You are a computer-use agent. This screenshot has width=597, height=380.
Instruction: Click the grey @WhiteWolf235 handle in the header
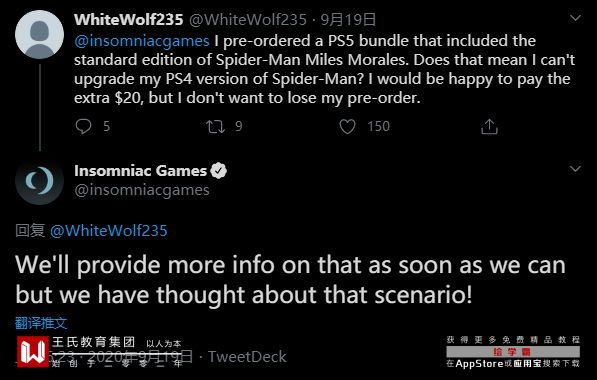click(248, 19)
